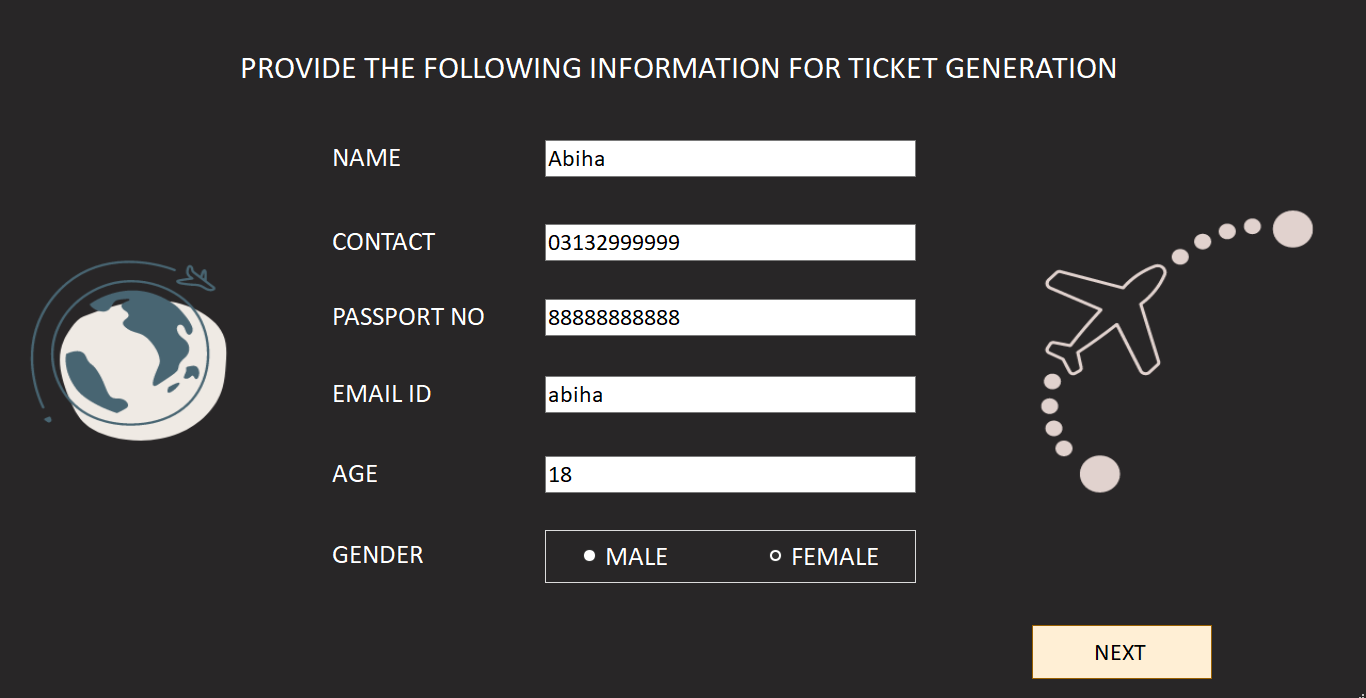
Task: Click the AGE field showing 18
Action: (729, 474)
